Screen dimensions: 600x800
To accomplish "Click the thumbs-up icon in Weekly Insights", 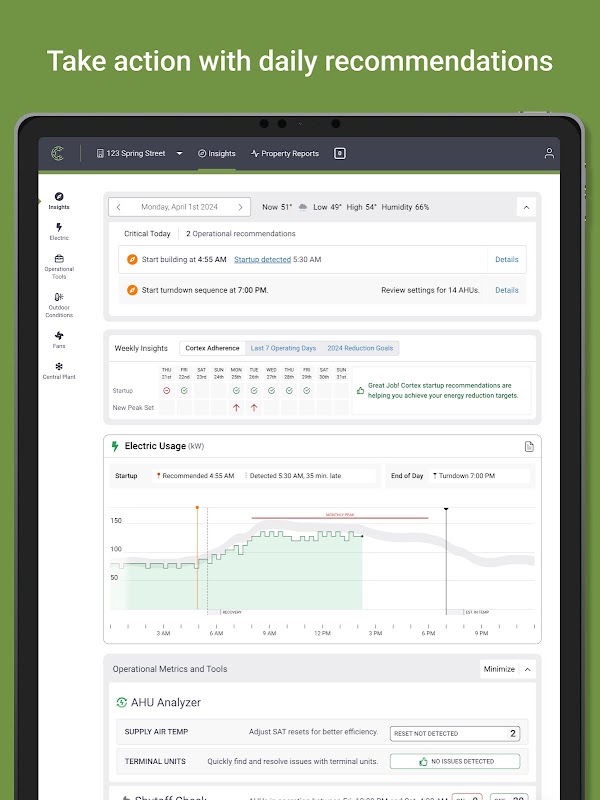I will 360,390.
